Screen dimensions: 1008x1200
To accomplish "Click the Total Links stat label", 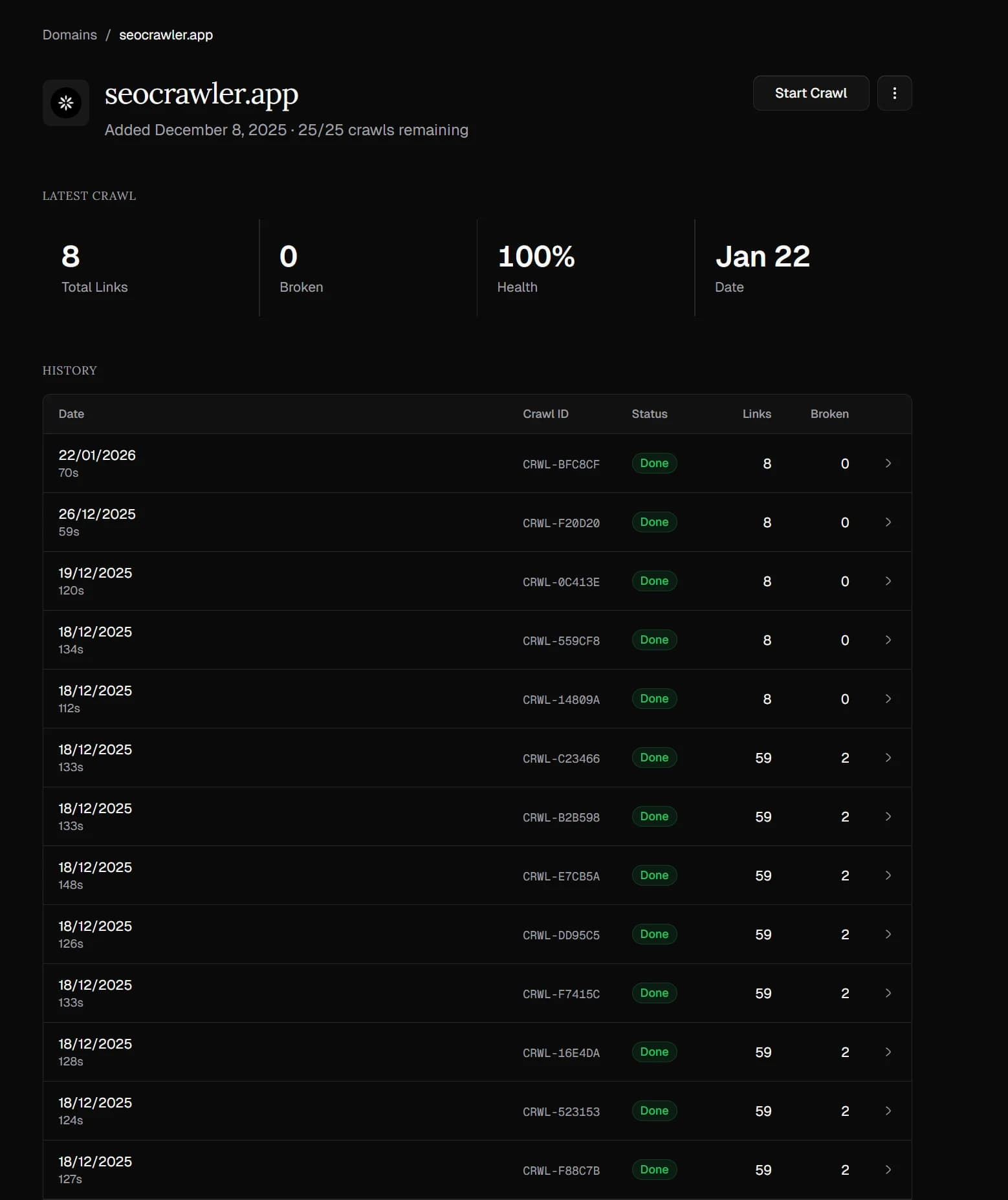I will coord(94,287).
